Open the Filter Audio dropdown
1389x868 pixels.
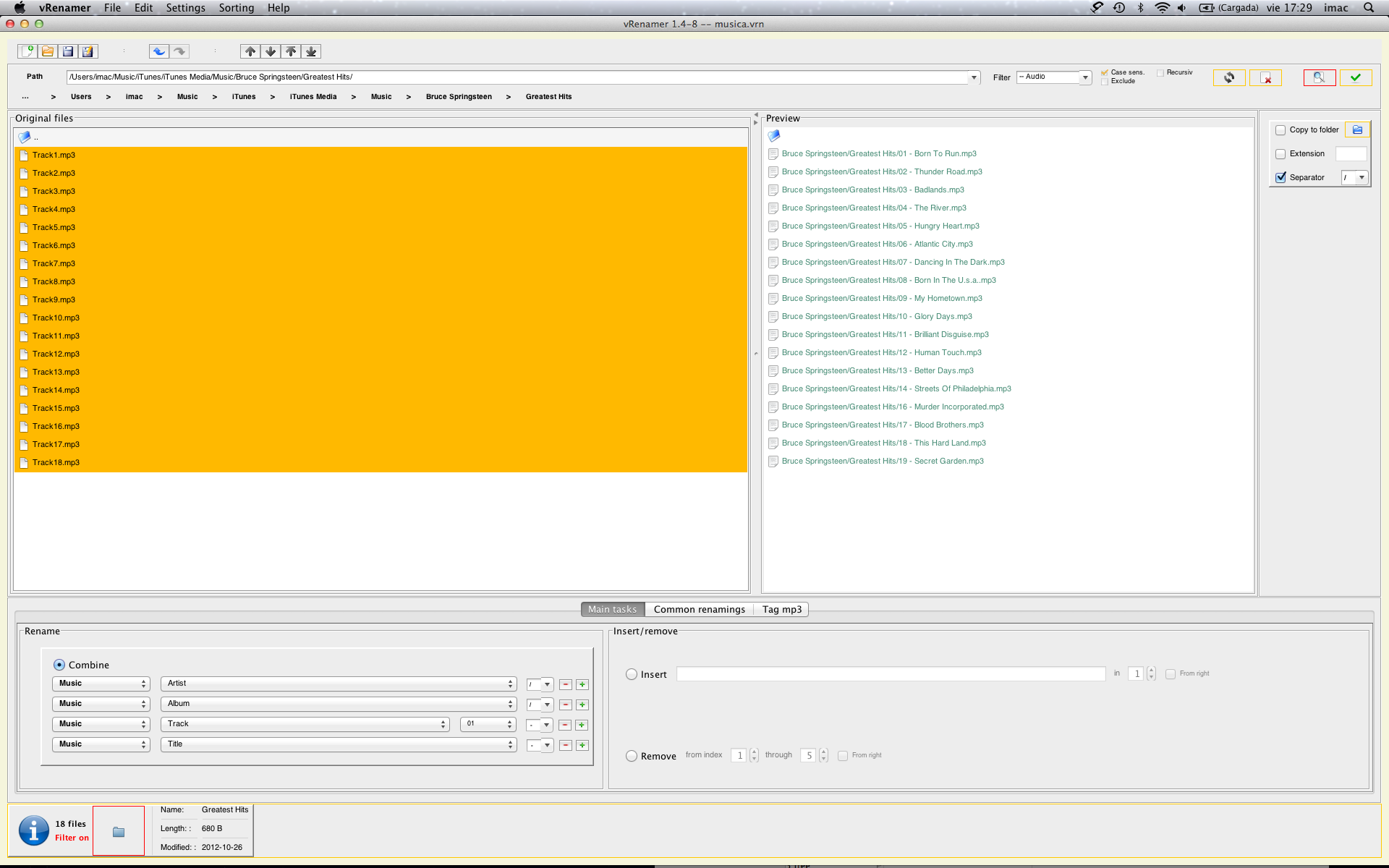[x=1084, y=77]
